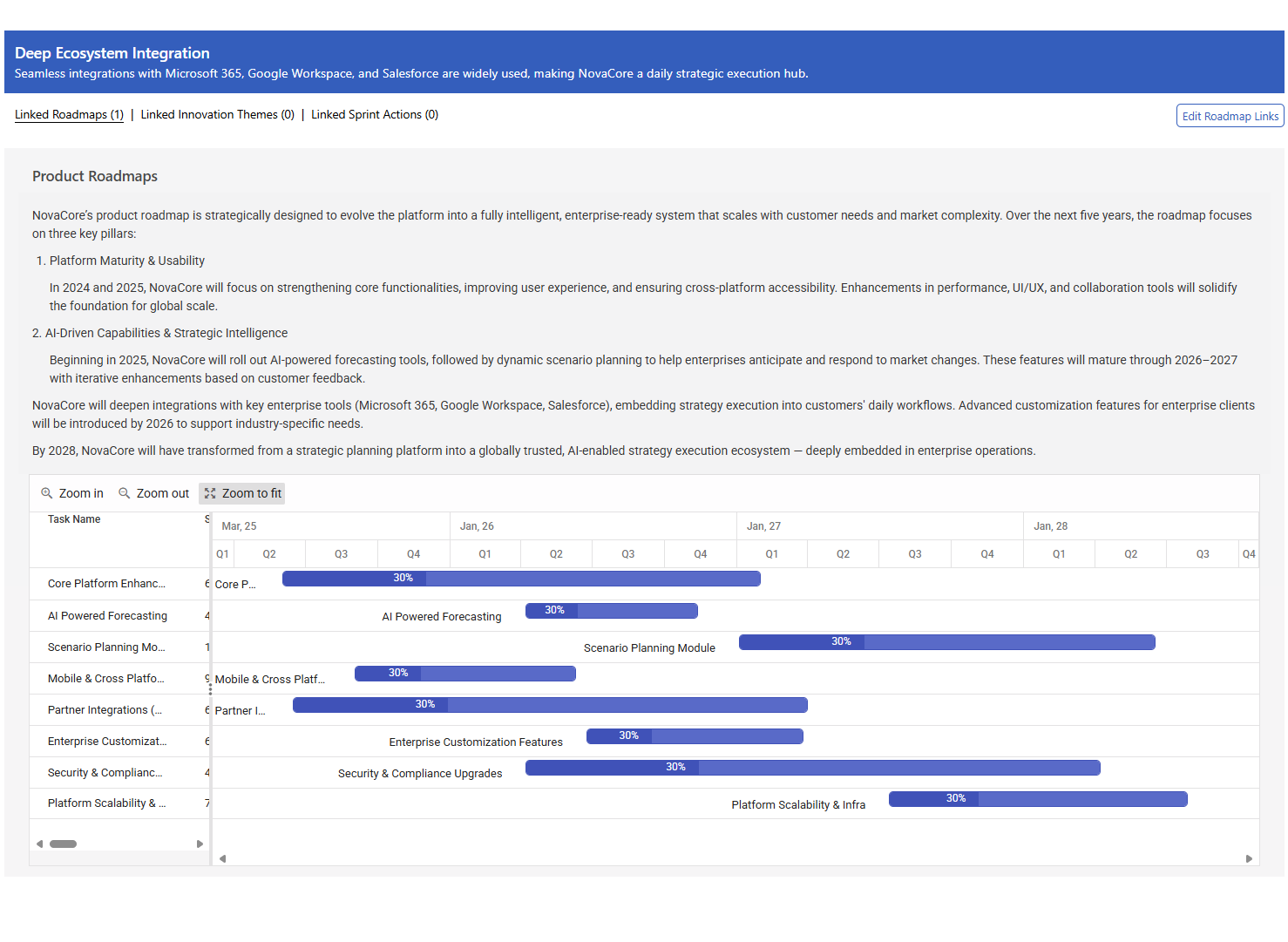1288x942 pixels.
Task: Click the Platform Scalability & Infra bar
Action: click(x=1037, y=799)
